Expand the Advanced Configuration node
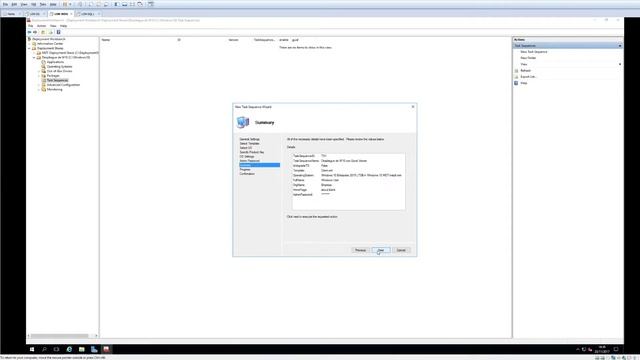The width and height of the screenshot is (640, 360). click(x=39, y=85)
